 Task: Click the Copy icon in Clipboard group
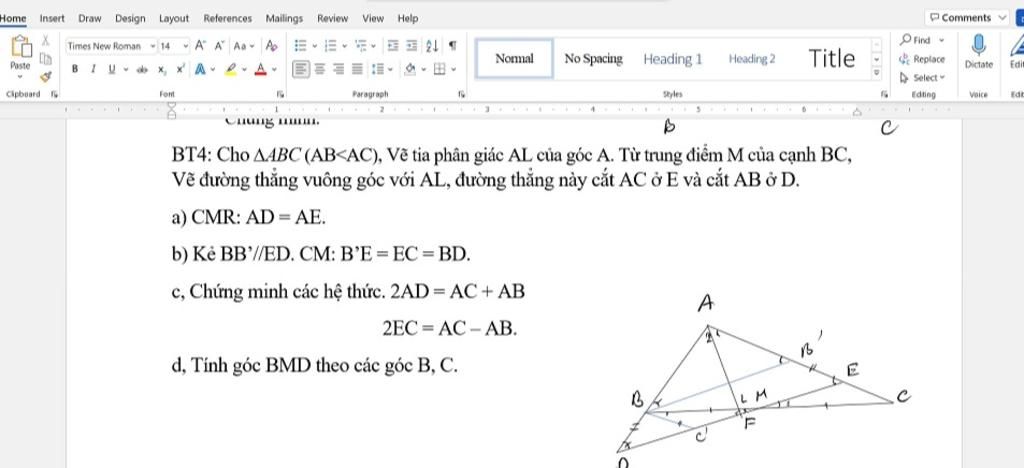(x=46, y=59)
